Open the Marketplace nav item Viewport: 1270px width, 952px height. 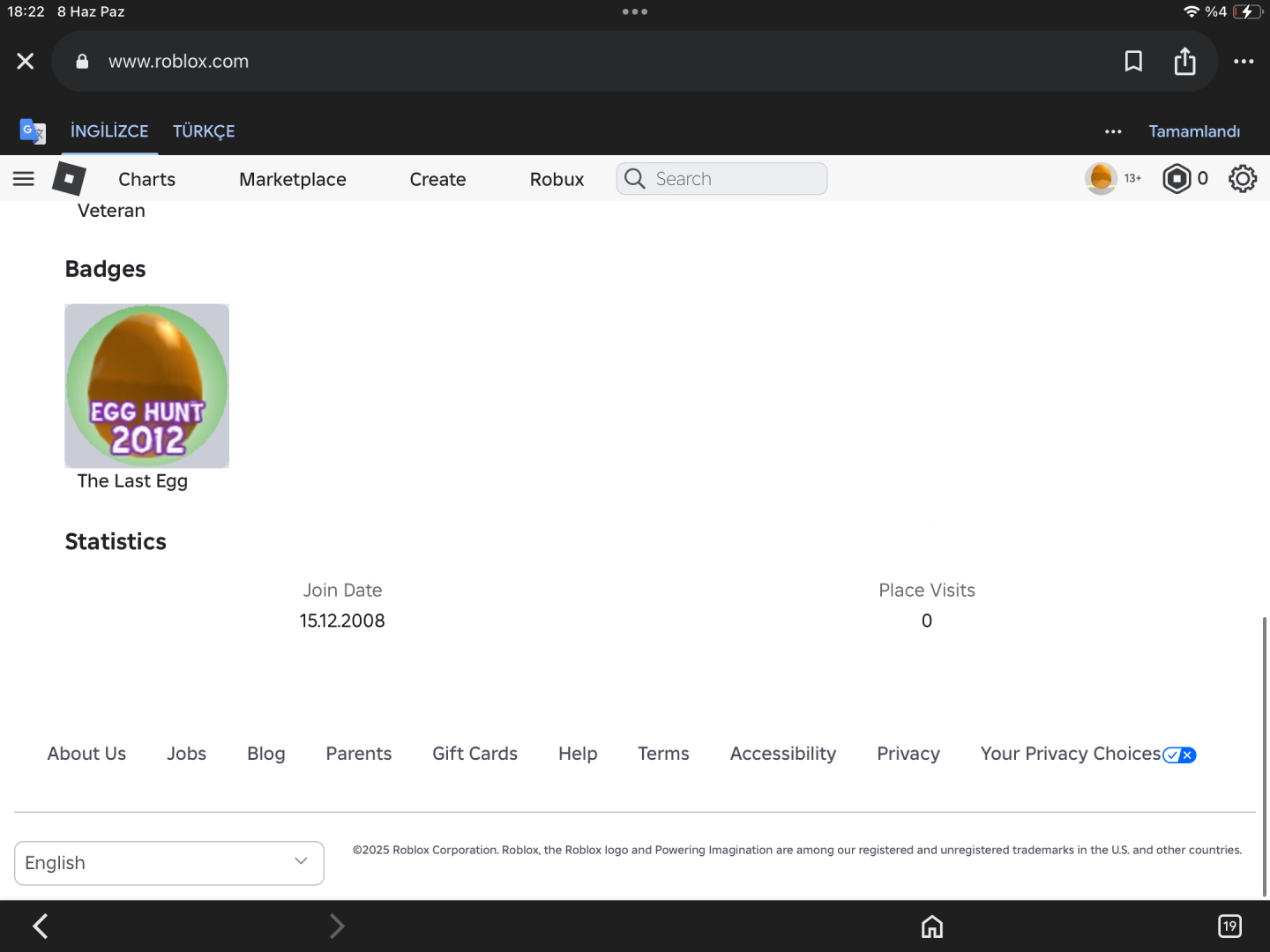293,179
